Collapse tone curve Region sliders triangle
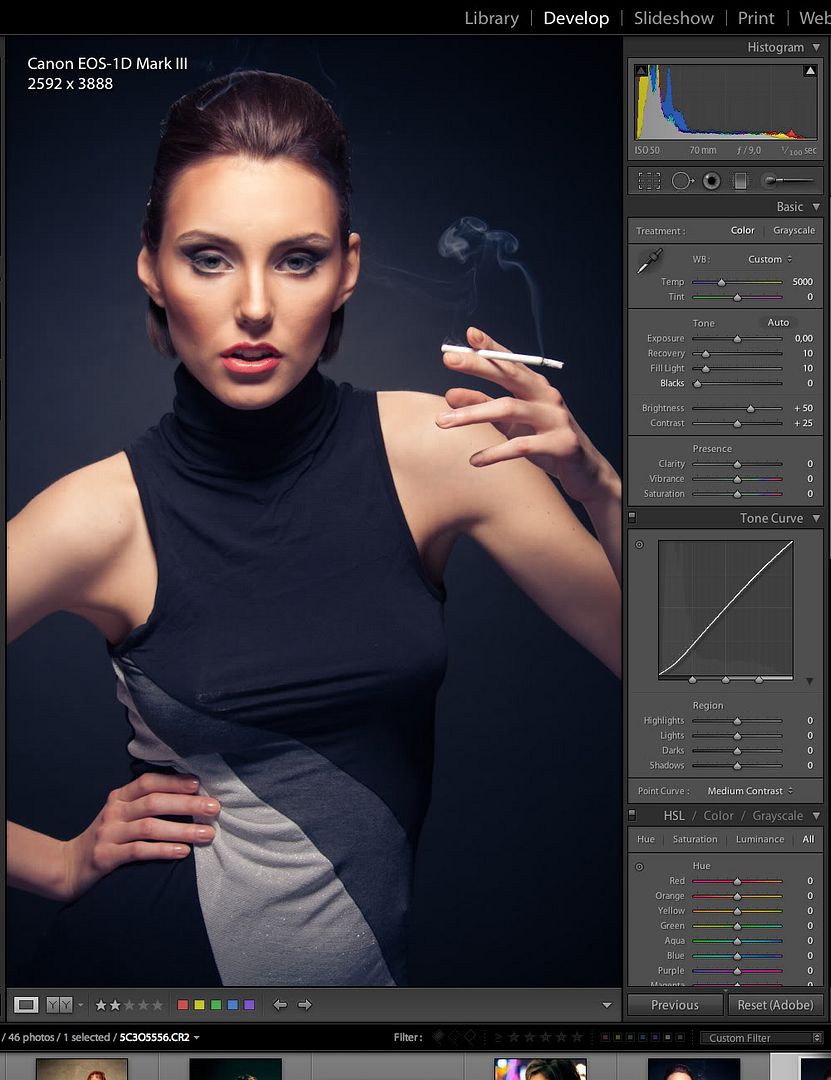The image size is (831, 1080). click(810, 681)
